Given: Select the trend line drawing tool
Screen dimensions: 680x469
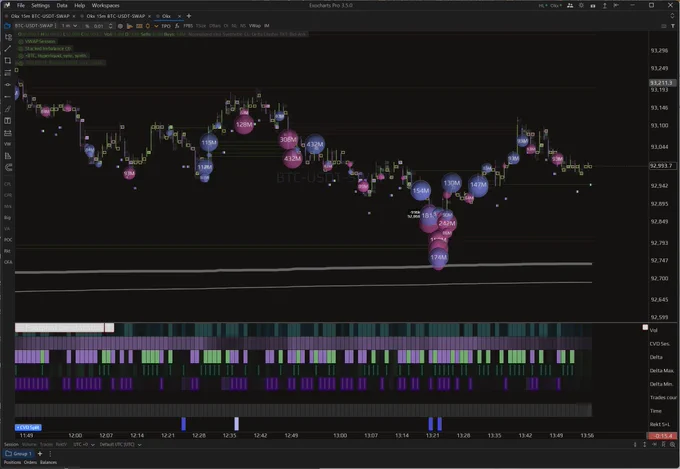Looking at the screenshot, I should [8, 49].
